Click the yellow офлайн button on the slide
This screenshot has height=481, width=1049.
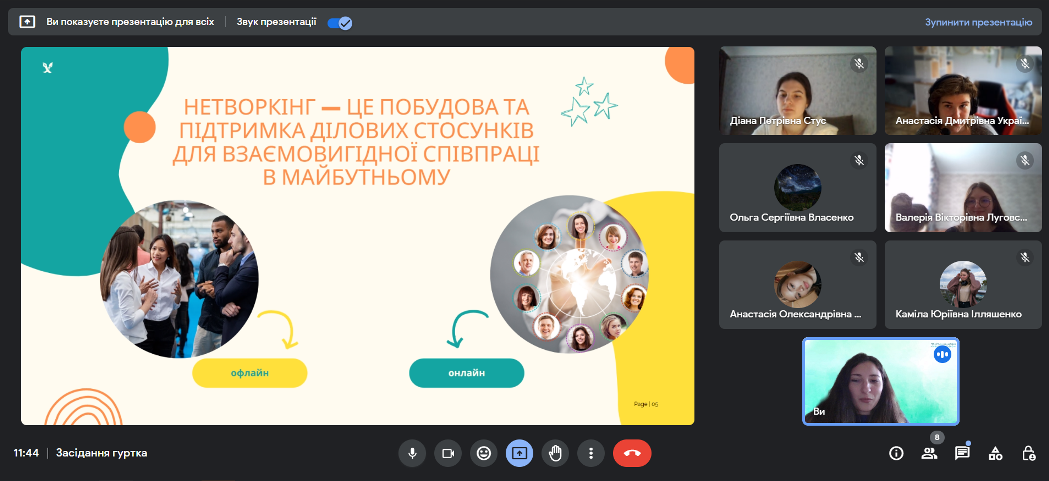tap(250, 373)
